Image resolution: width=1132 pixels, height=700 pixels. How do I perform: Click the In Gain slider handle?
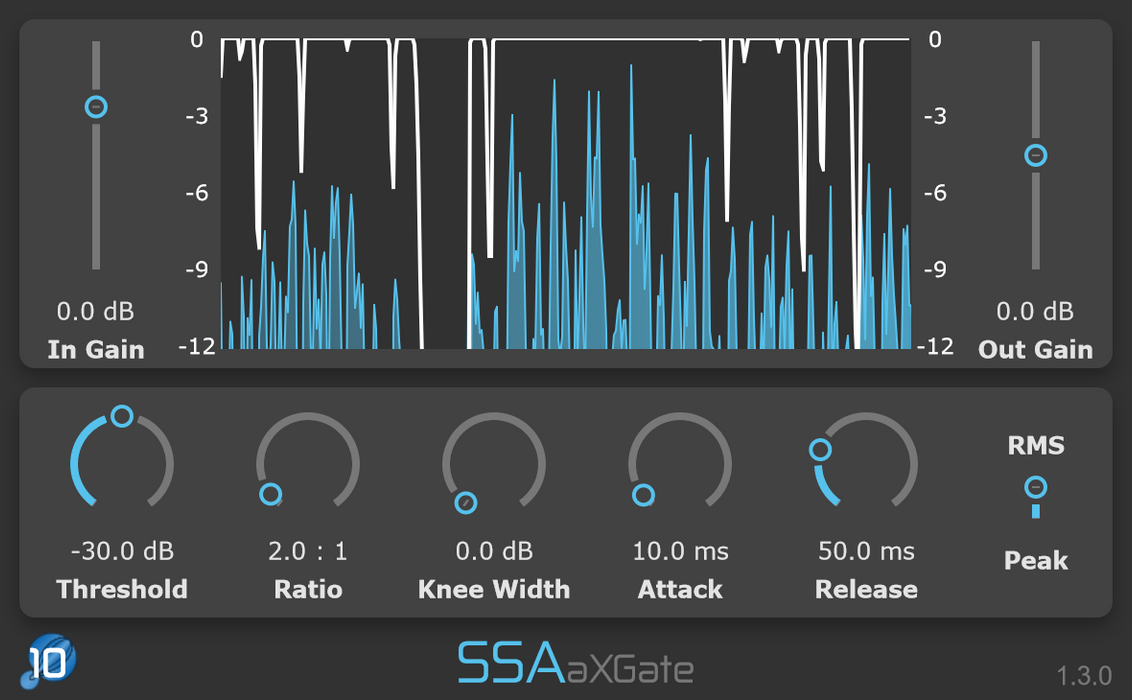pos(96,107)
